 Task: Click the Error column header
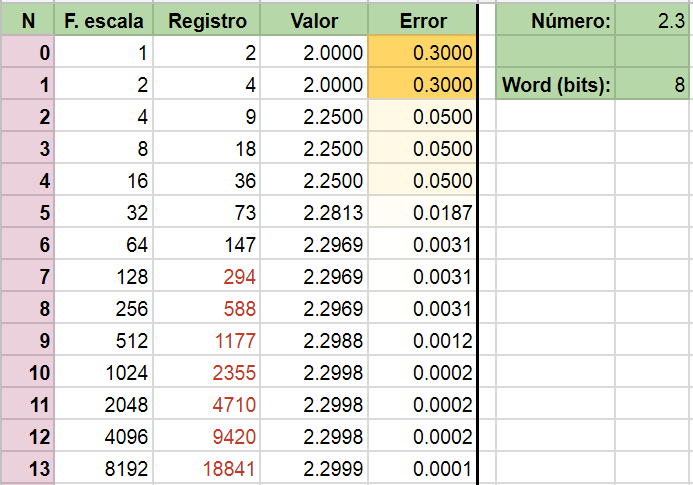point(422,20)
